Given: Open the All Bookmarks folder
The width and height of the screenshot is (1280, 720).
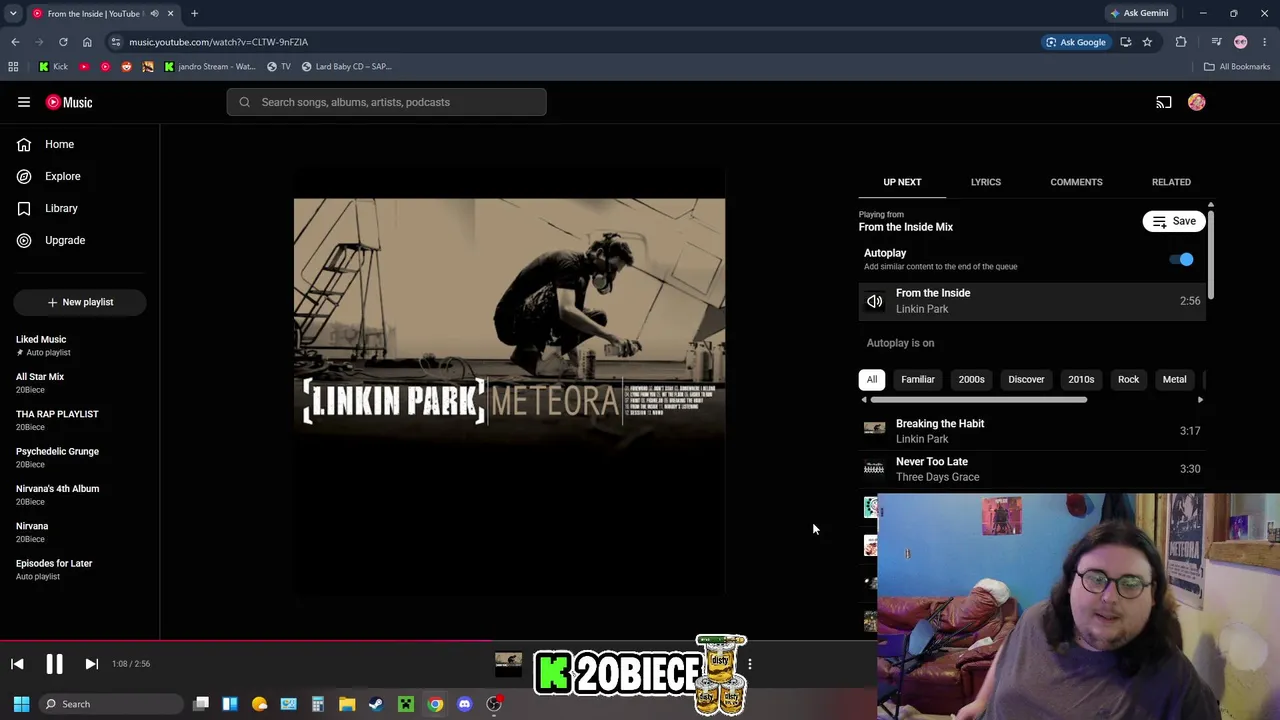Looking at the screenshot, I should (1237, 67).
